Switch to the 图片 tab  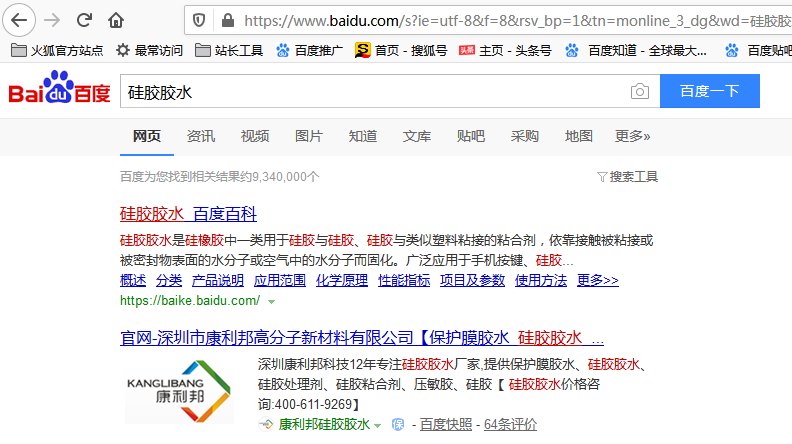(x=309, y=136)
